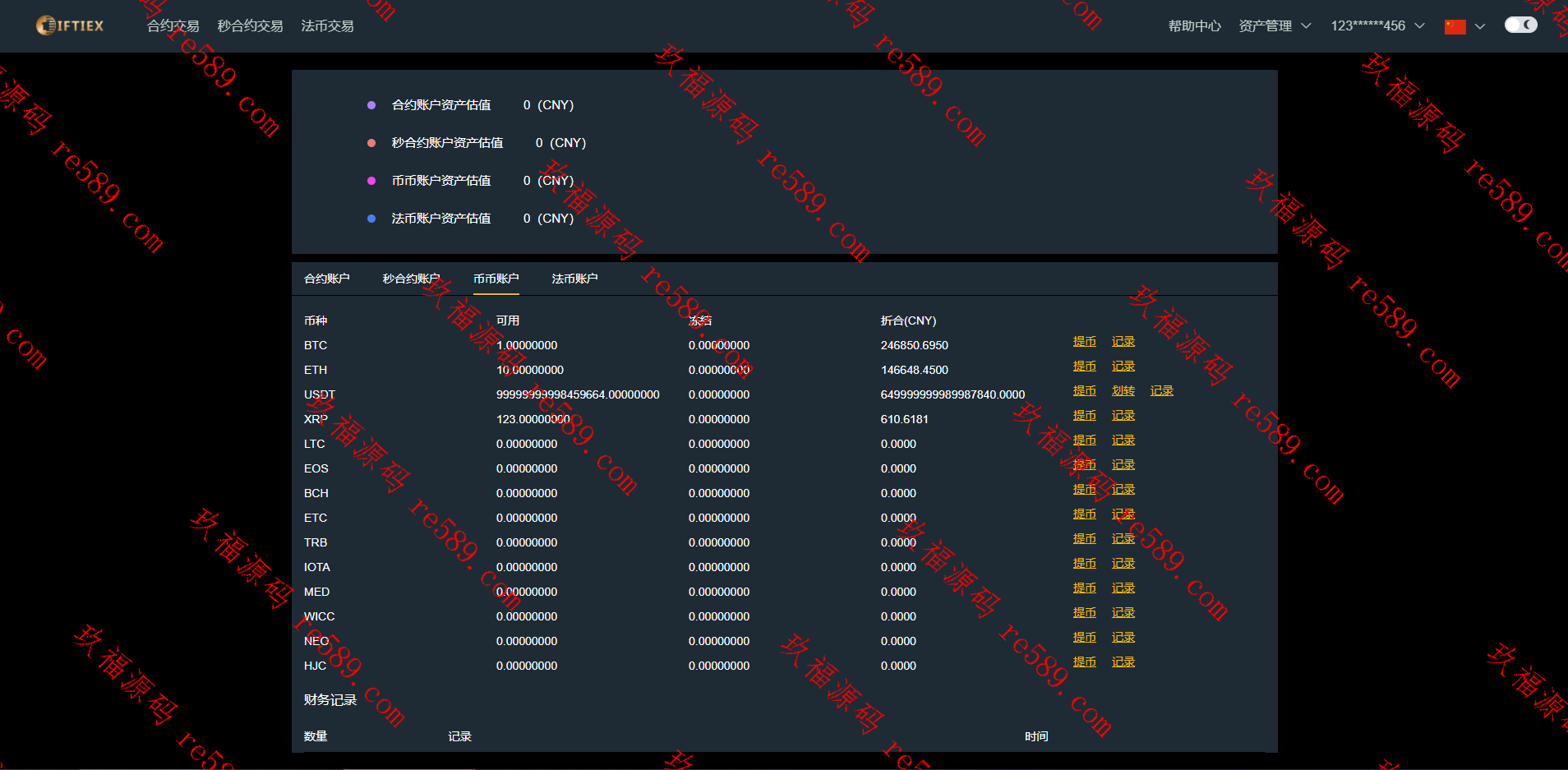Screen dimensions: 1568x770
Task: Click 提币 for ETH row
Action: click(x=1084, y=366)
